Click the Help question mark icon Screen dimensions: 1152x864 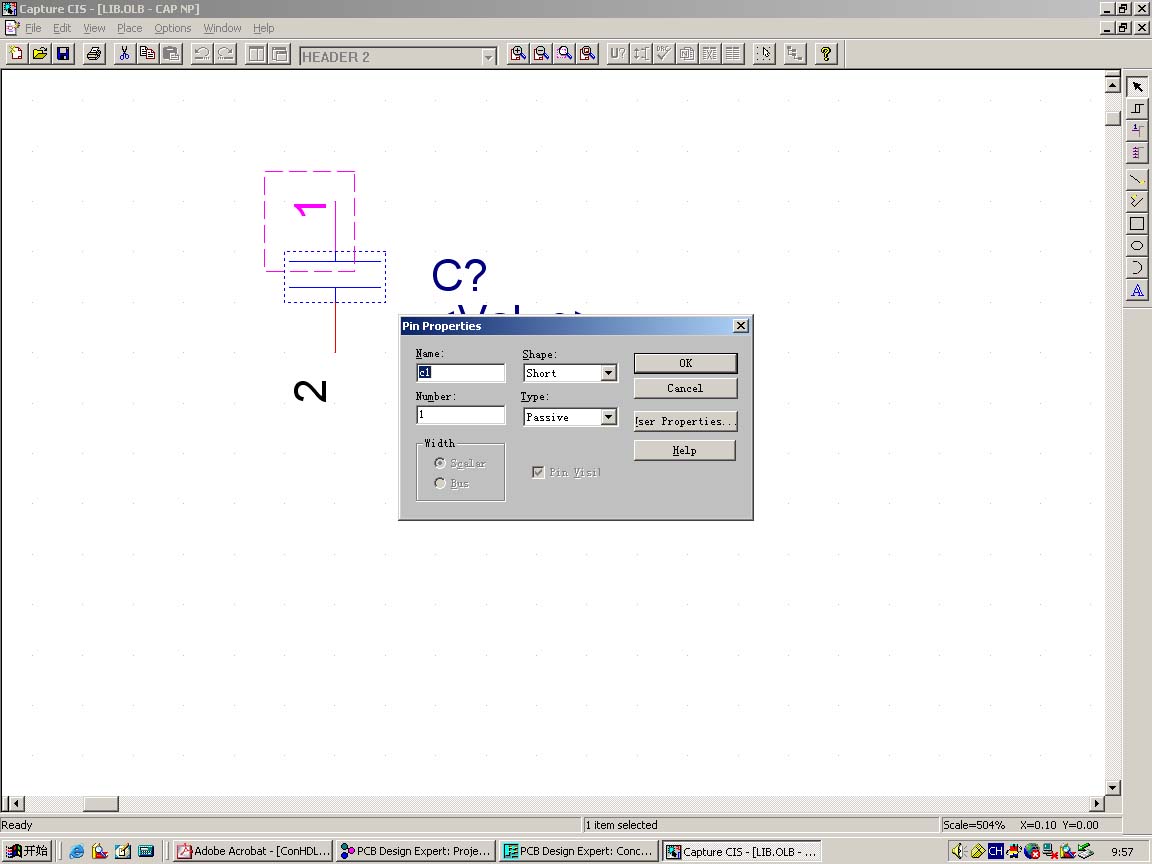pos(826,54)
